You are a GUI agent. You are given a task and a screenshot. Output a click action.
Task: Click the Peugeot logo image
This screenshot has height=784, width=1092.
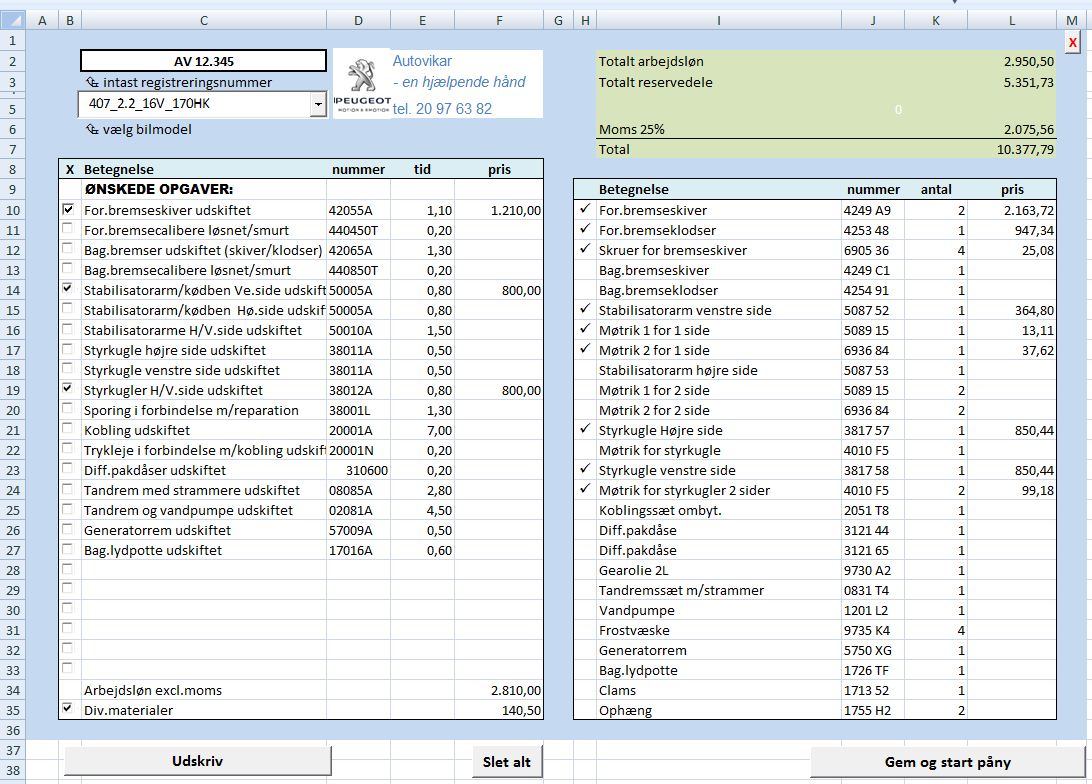362,84
